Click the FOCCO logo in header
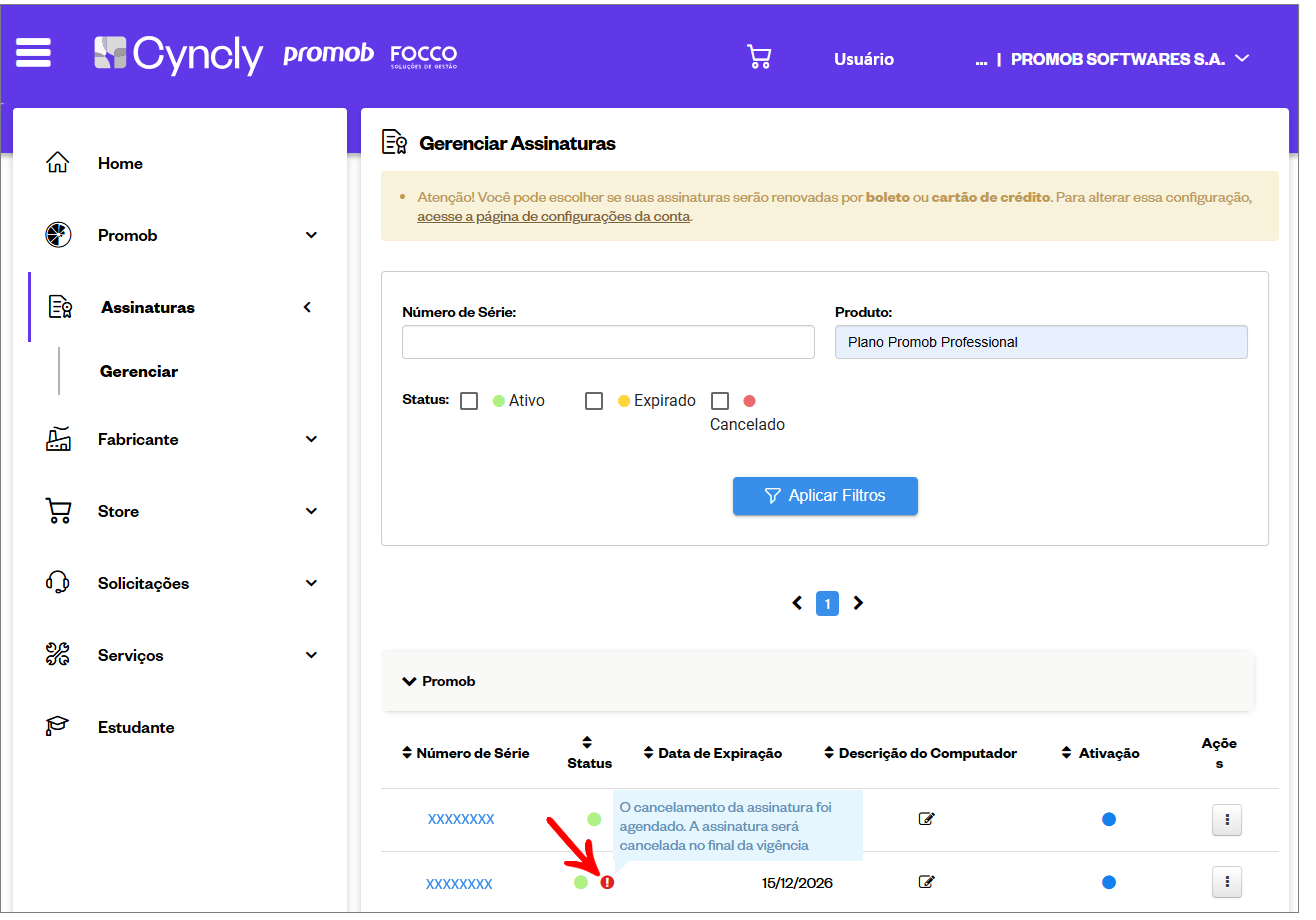 423,56
